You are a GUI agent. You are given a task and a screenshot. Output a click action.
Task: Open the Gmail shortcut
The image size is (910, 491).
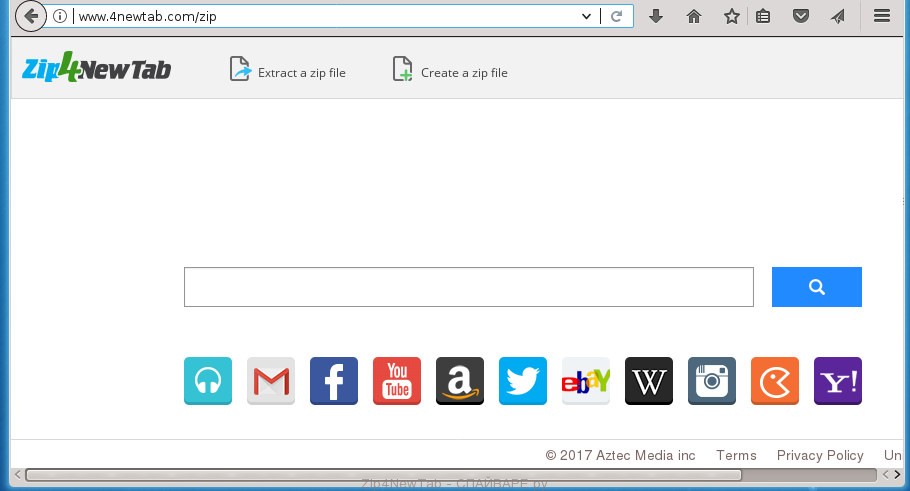tap(271, 381)
